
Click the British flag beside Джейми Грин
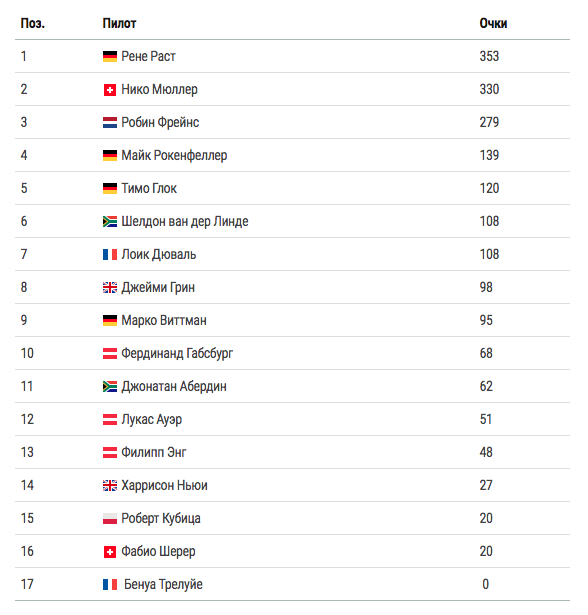tap(110, 287)
